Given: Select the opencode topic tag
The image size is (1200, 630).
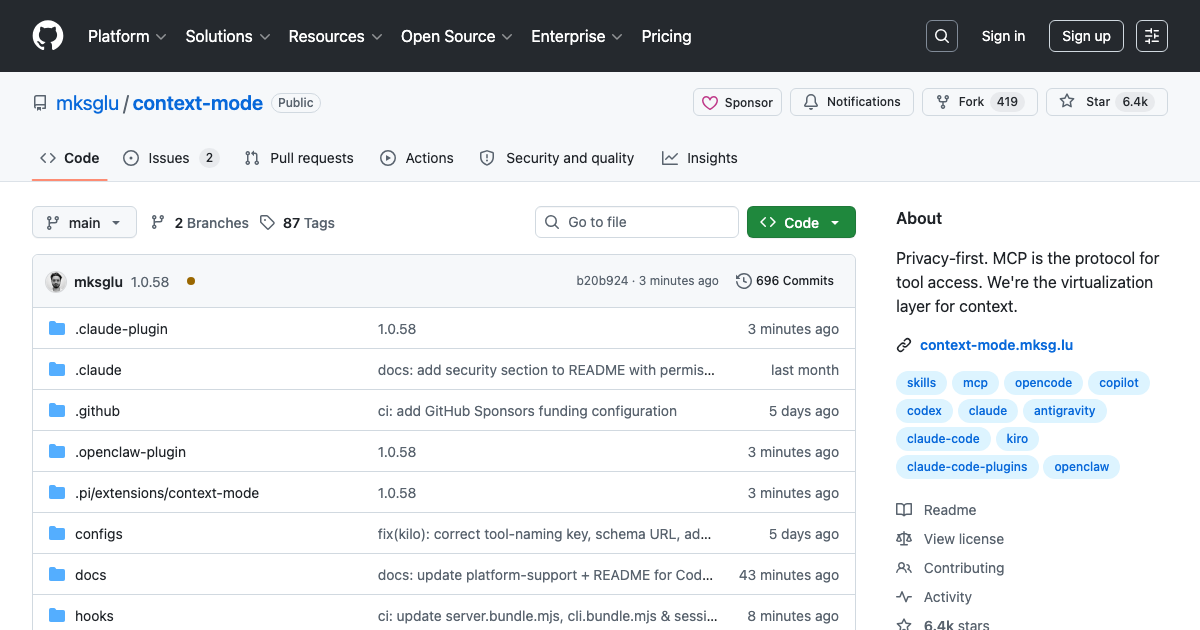Looking at the screenshot, I should click(x=1043, y=383).
